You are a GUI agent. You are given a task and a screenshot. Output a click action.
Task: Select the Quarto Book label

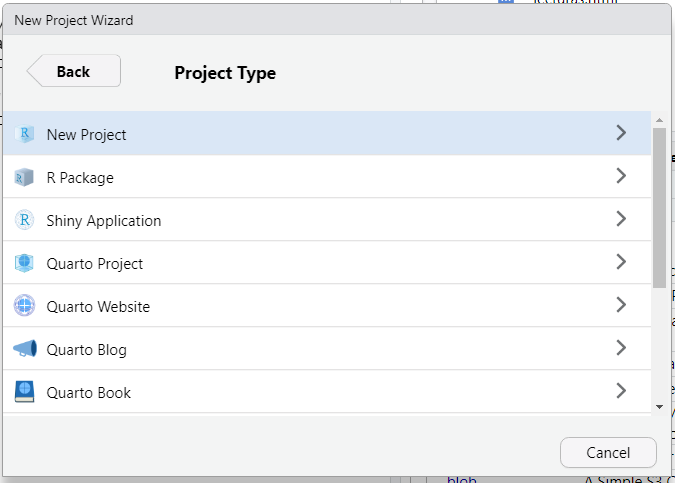click(x=89, y=393)
